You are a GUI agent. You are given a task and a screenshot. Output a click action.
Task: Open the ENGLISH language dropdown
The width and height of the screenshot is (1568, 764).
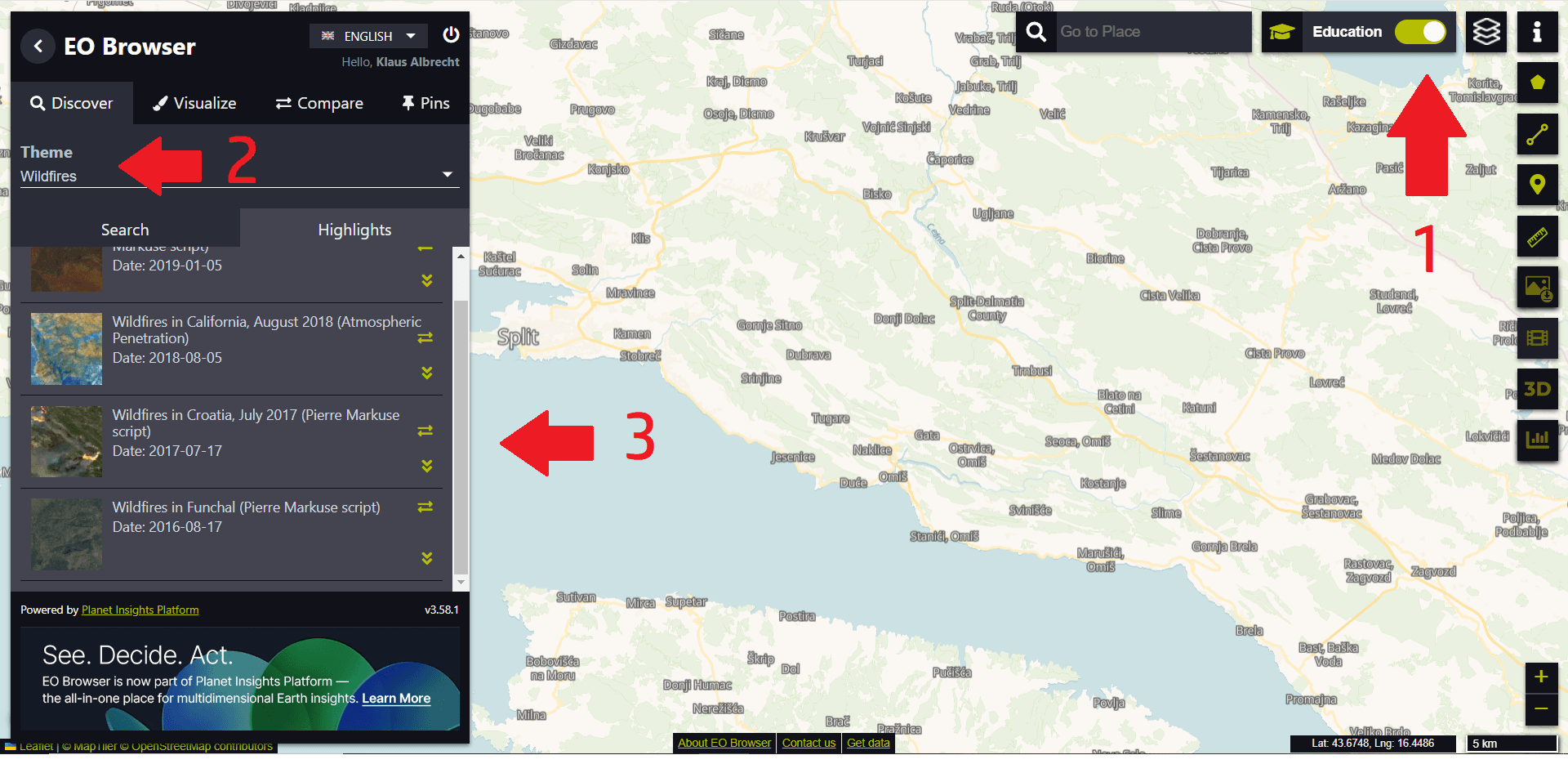point(367,36)
